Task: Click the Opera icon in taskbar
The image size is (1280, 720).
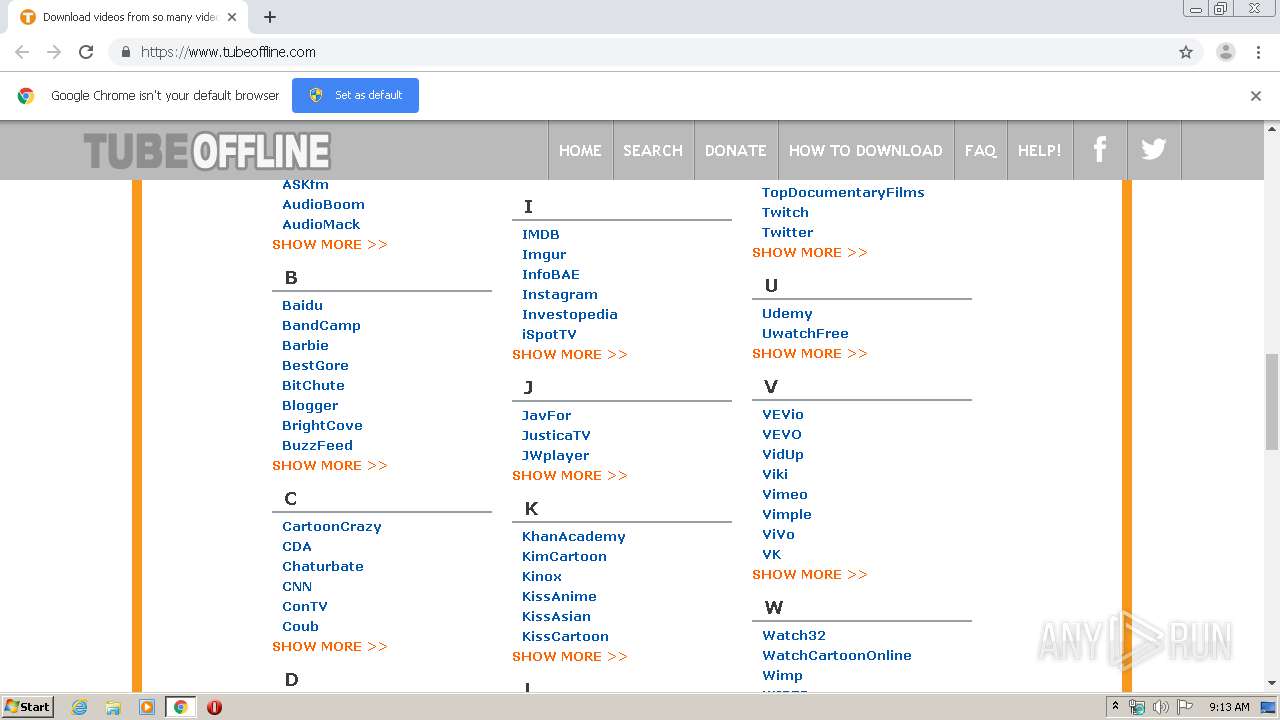Action: coord(214,707)
